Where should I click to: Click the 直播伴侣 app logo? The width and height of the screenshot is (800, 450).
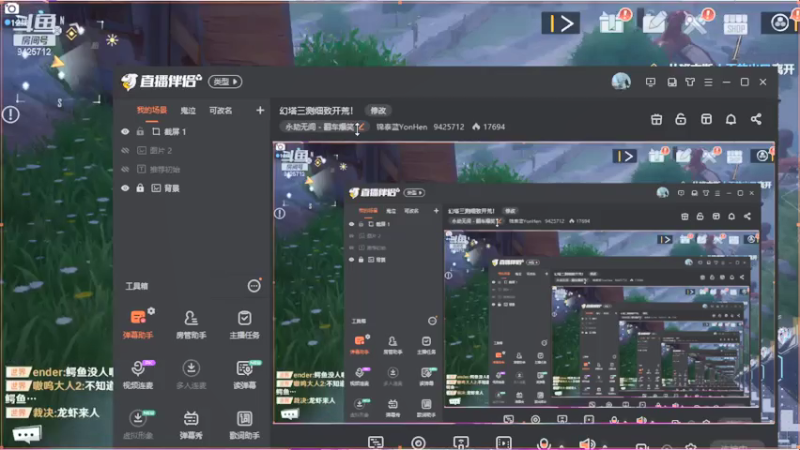coord(162,81)
